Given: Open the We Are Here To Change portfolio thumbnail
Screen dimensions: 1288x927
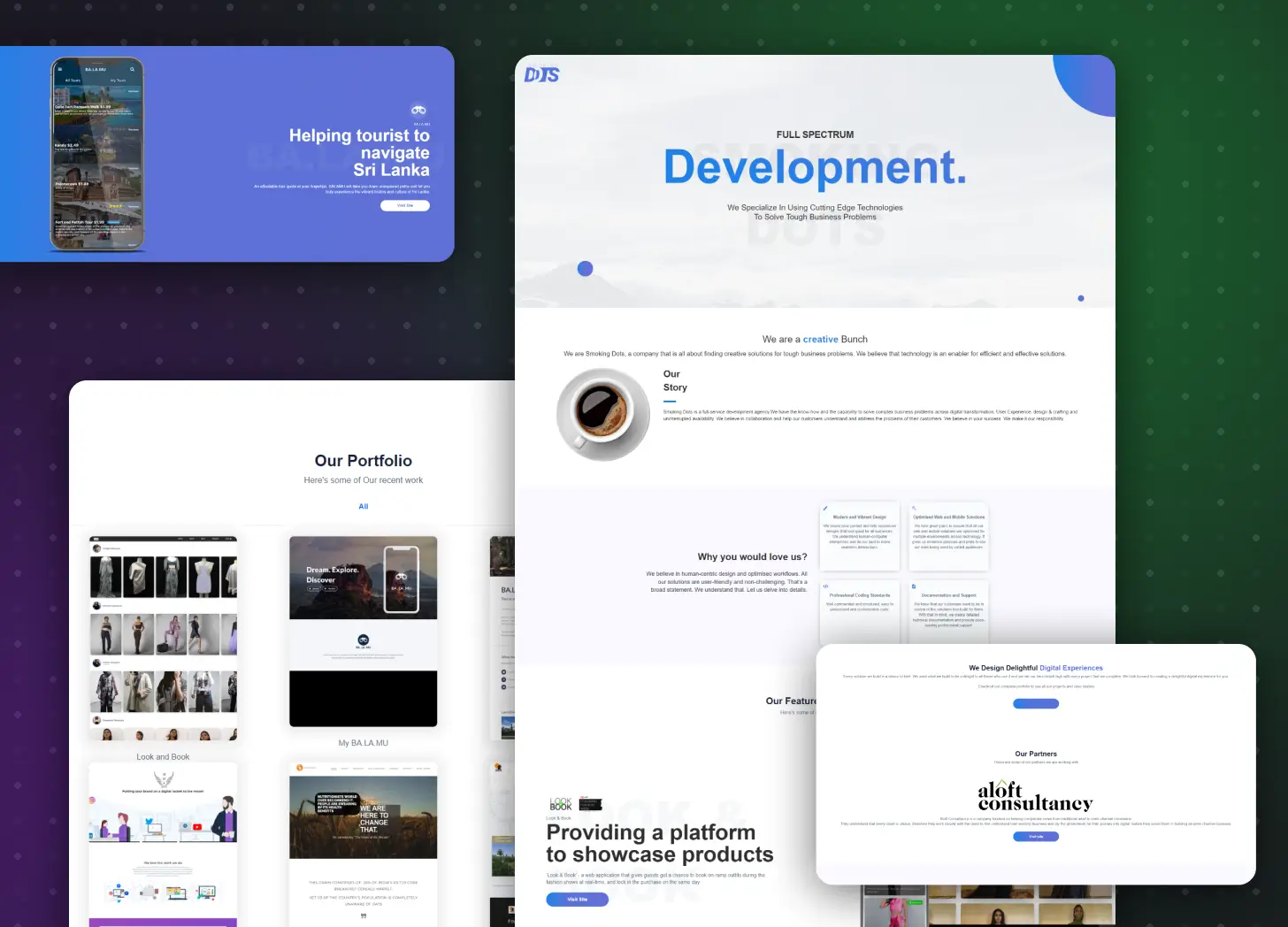Looking at the screenshot, I should (x=363, y=840).
